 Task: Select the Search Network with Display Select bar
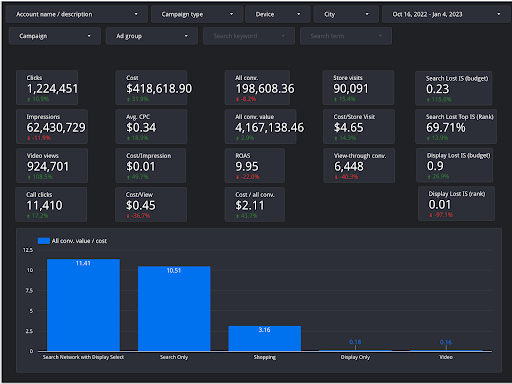[83, 305]
